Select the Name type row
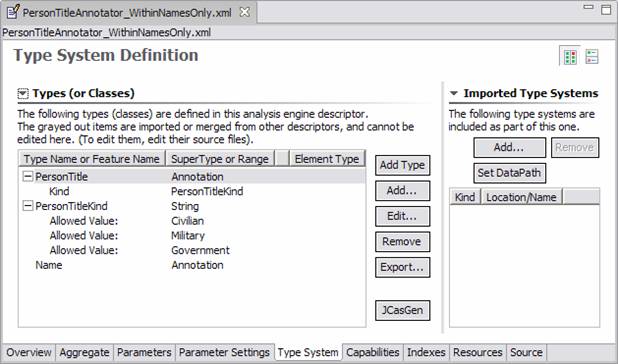The image size is (618, 364). click(x=192, y=265)
